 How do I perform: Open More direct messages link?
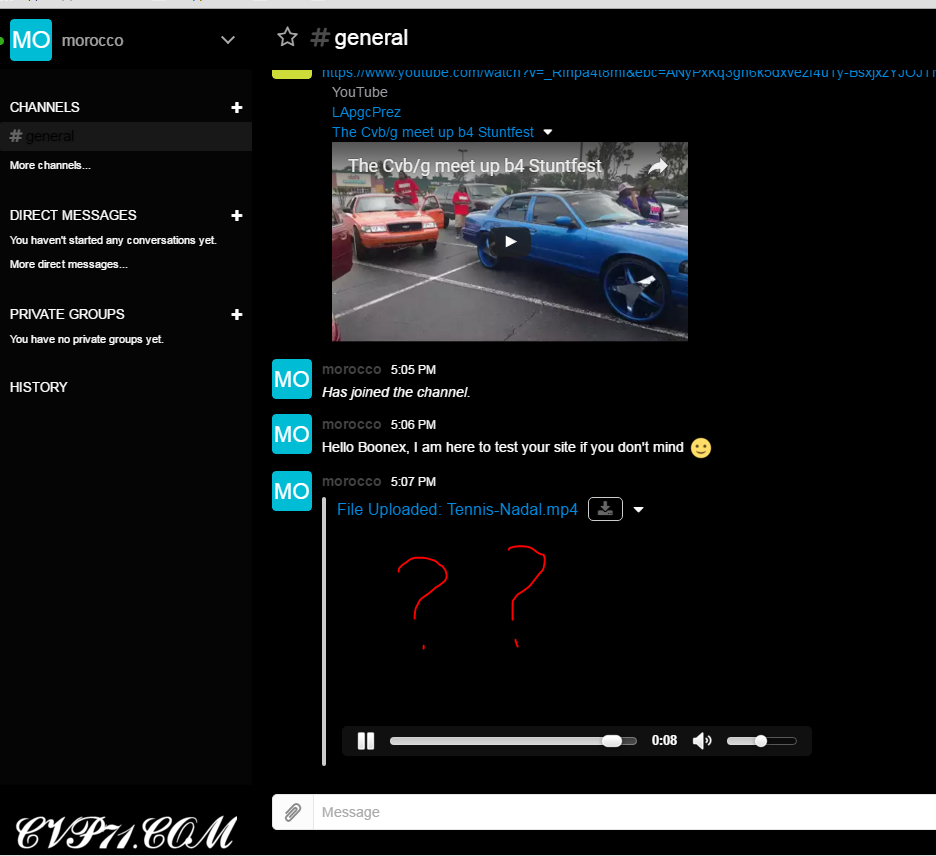click(x=68, y=264)
